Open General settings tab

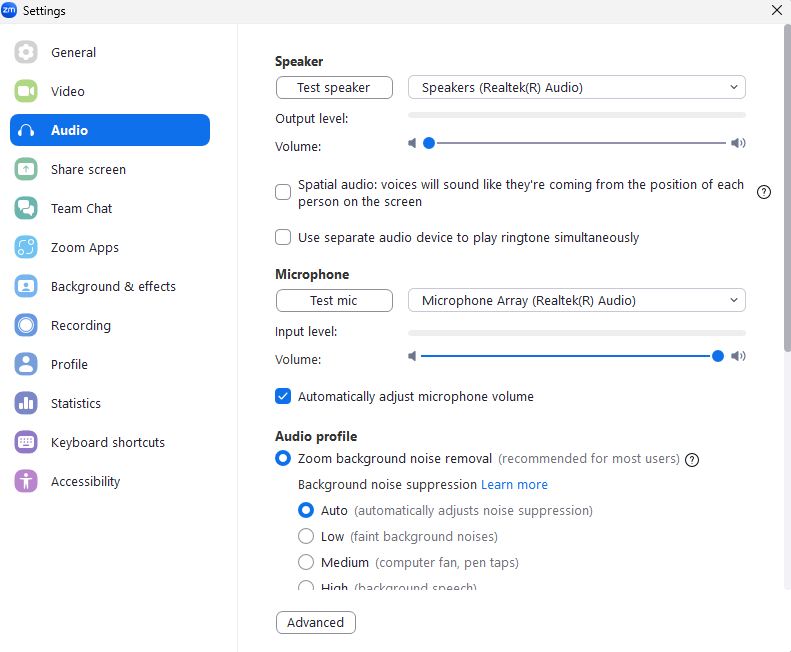tap(110, 52)
